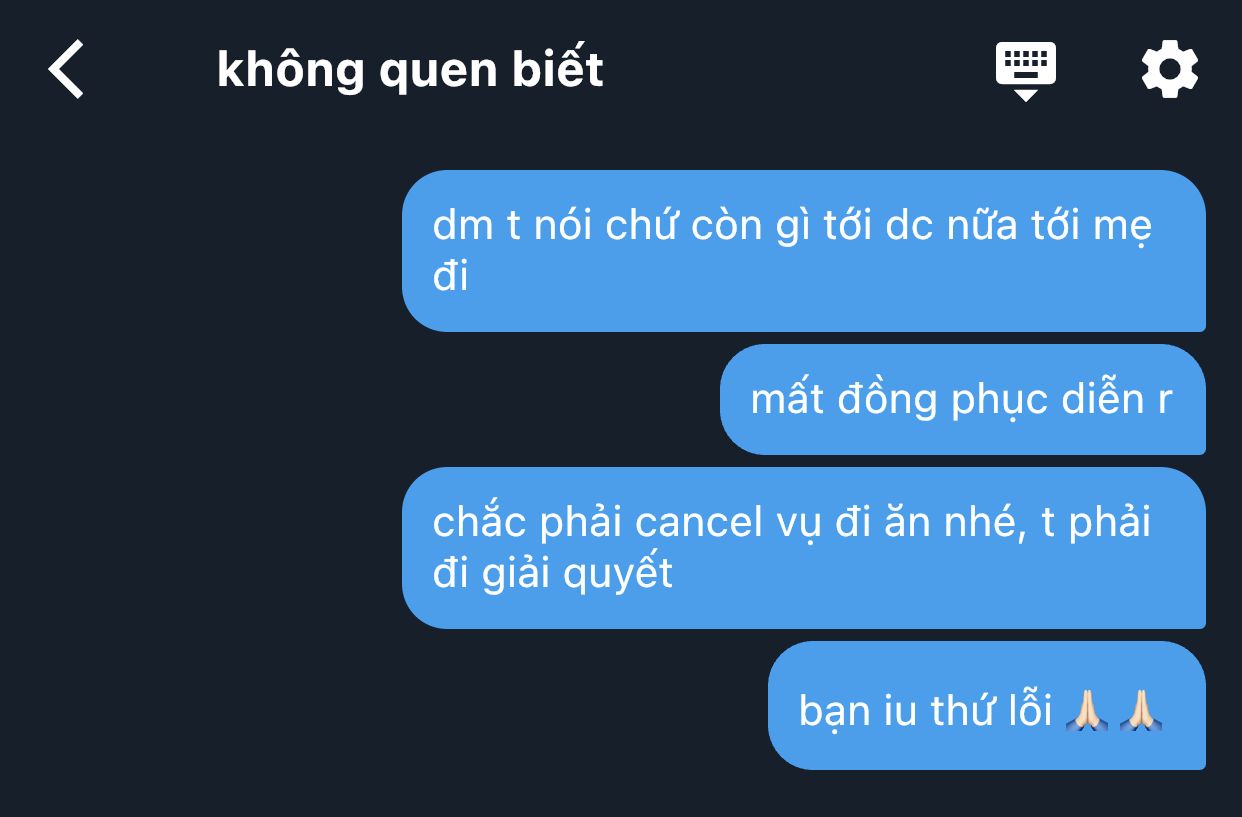Tap the first praying hands emoji
The width and height of the screenshot is (1242, 817).
(x=1086, y=710)
